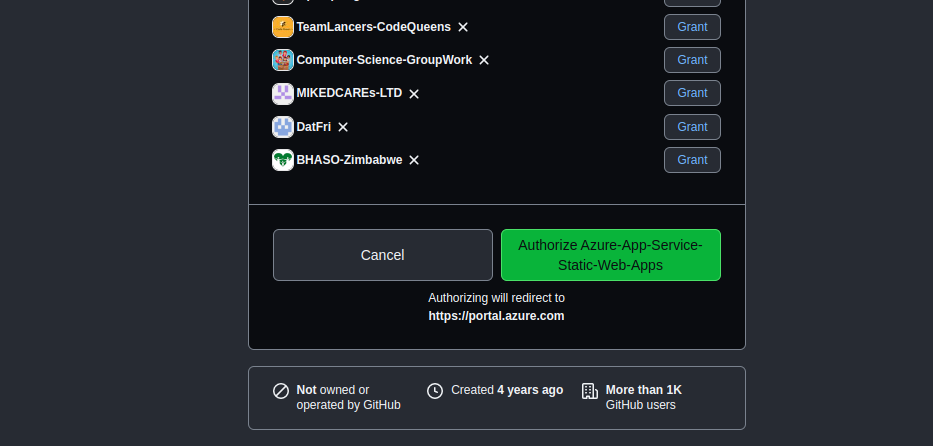The width and height of the screenshot is (933, 446).
Task: Click the X icon next to BHASO-Zimbabwe
Action: [x=414, y=160]
